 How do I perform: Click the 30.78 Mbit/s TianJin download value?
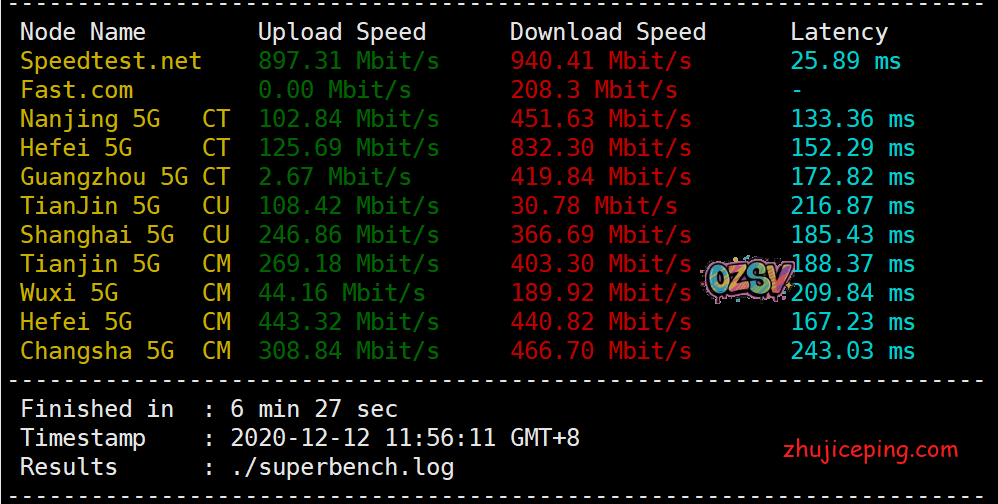click(594, 206)
